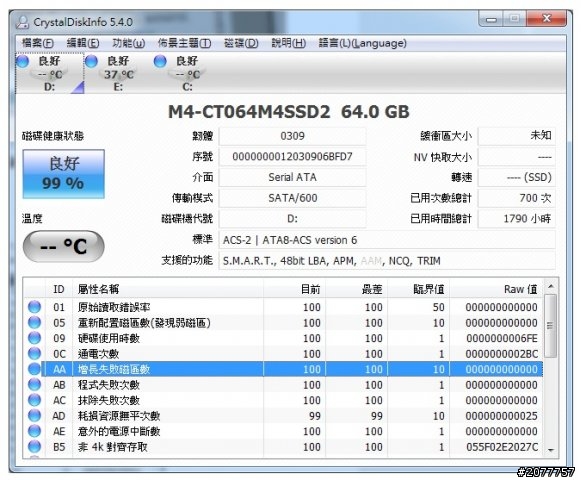Click the ---- (SSD) rotation rate field
Image resolution: width=581 pixels, height=480 pixels.
pyautogui.click(x=517, y=178)
